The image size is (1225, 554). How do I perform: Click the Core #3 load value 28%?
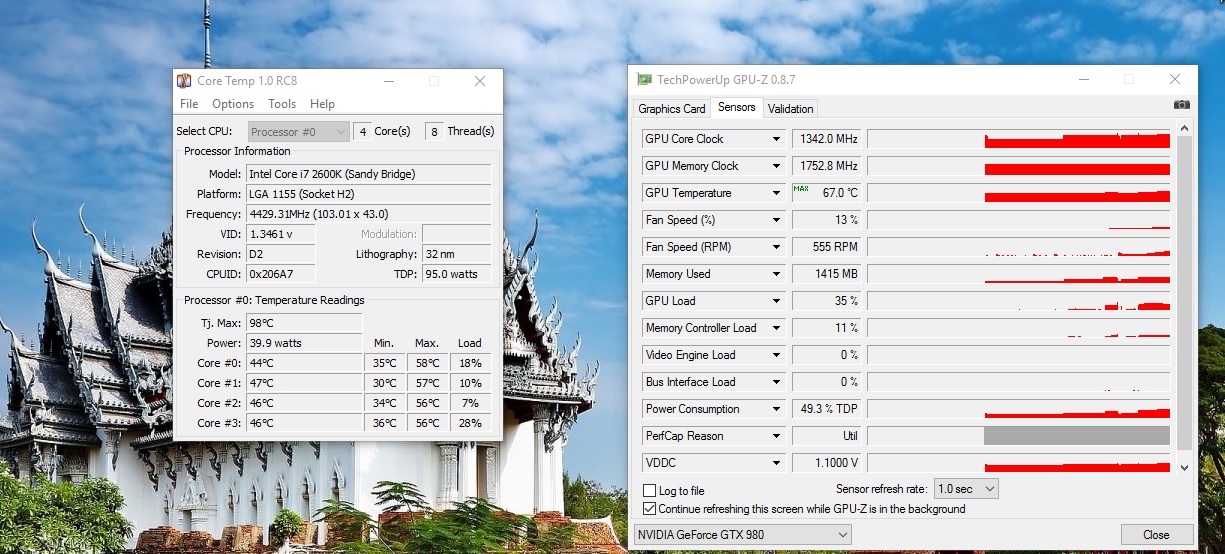(470, 423)
